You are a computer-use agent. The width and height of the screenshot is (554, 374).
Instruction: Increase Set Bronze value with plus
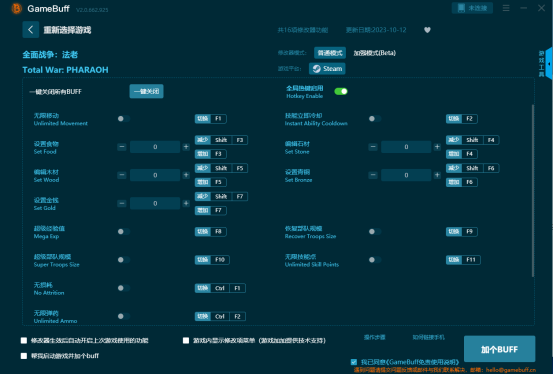tap(437, 175)
